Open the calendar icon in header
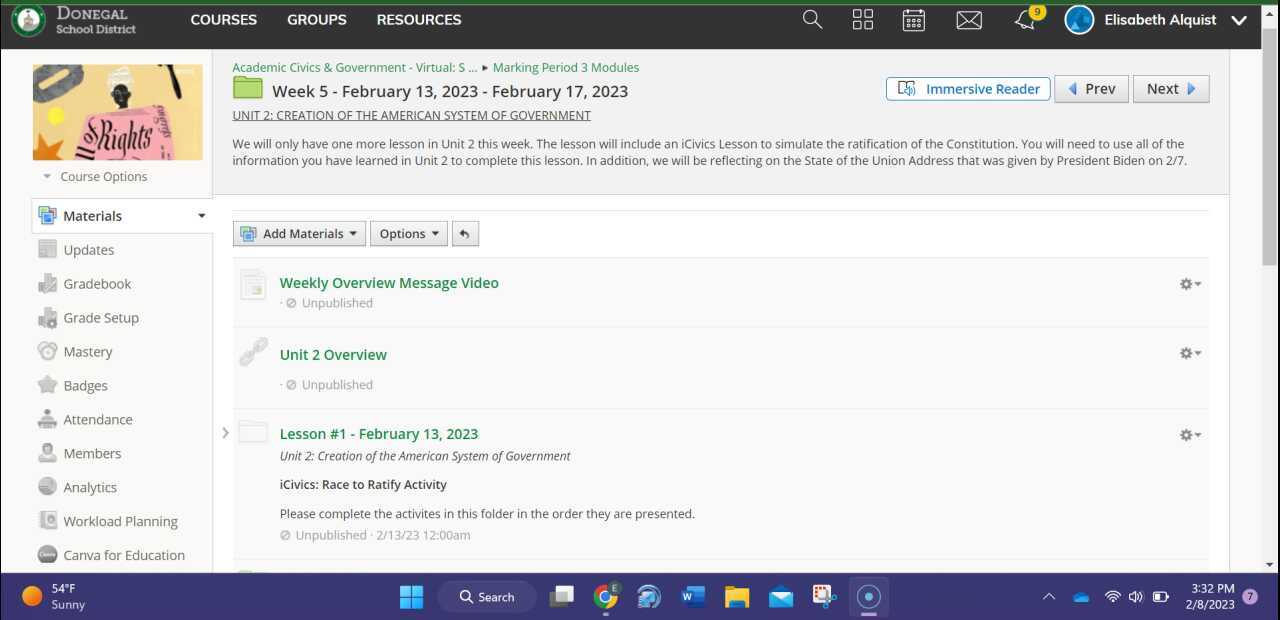Image resolution: width=1280 pixels, height=620 pixels. pos(913,20)
